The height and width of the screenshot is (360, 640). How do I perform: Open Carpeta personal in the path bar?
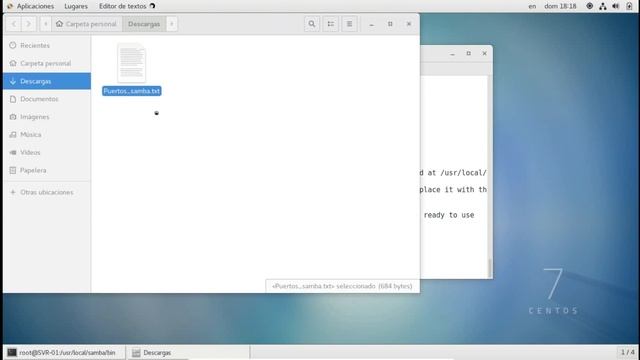pos(87,24)
